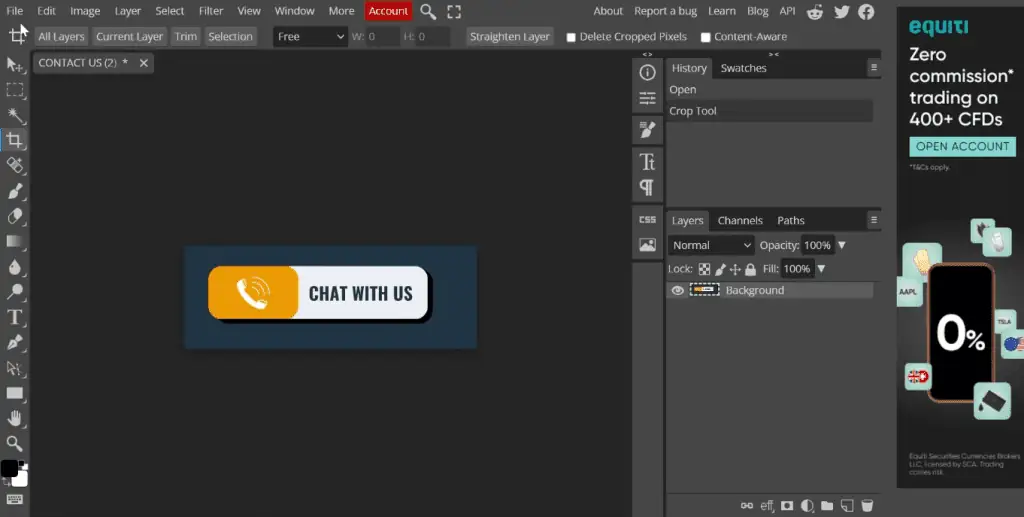
Task: Select the Blur droplet tool
Action: click(x=14, y=266)
